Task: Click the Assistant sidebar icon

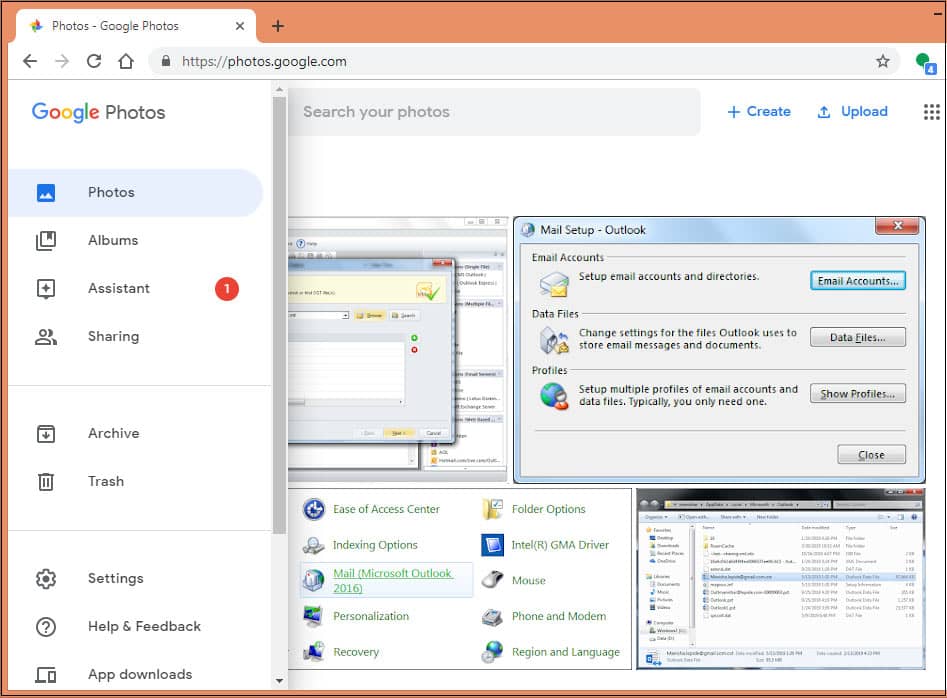Action: 46,289
